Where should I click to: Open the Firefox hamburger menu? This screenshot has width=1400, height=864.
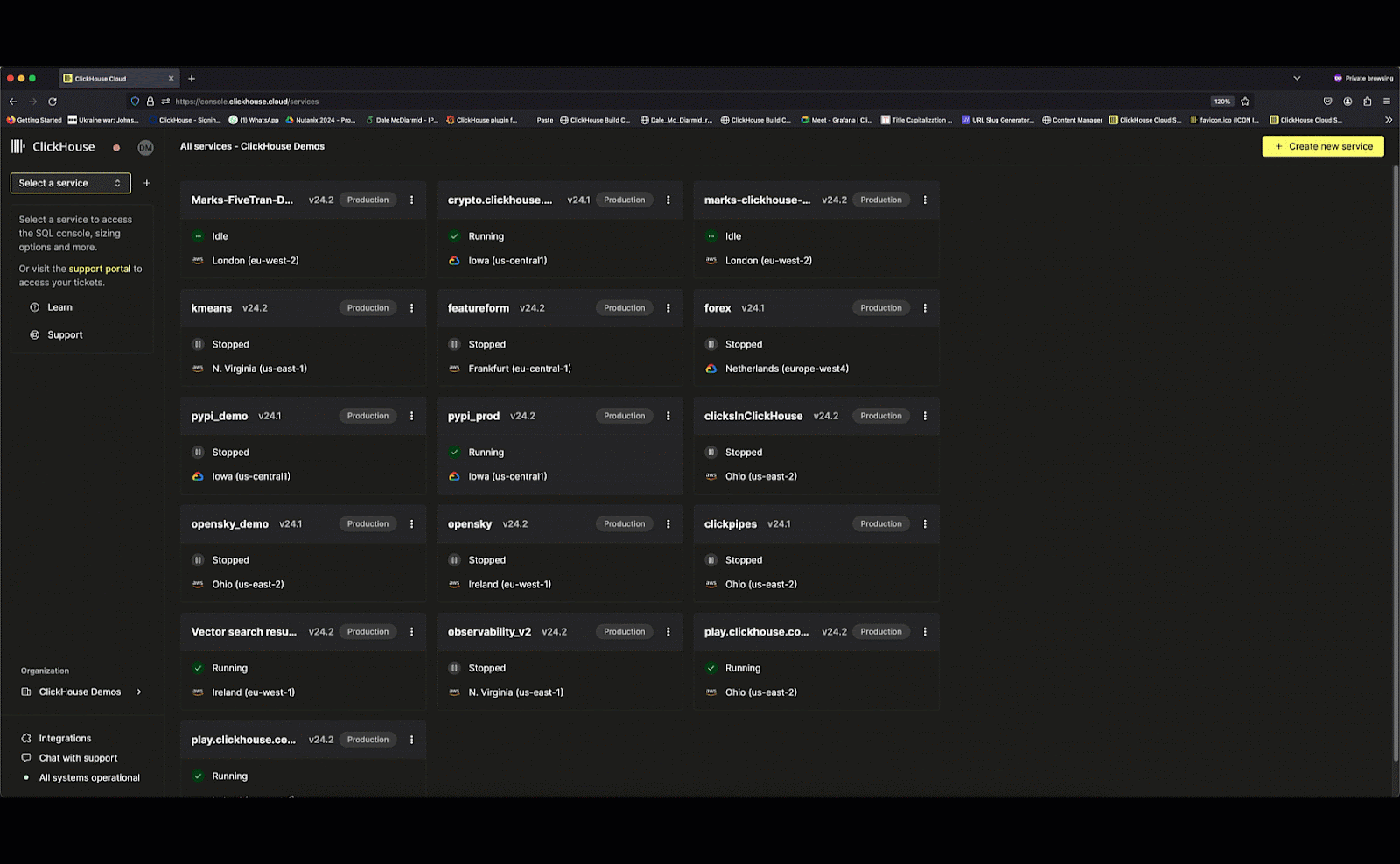pyautogui.click(x=1387, y=102)
